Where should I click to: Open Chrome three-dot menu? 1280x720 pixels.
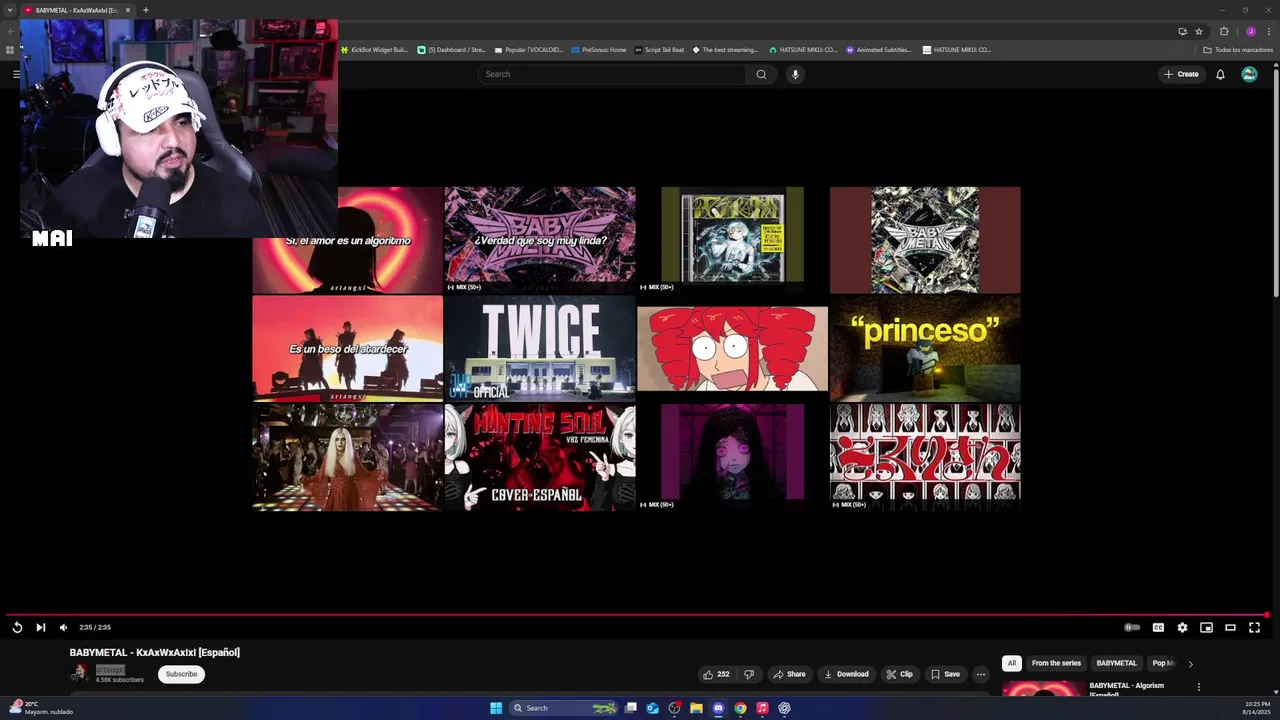1269,31
